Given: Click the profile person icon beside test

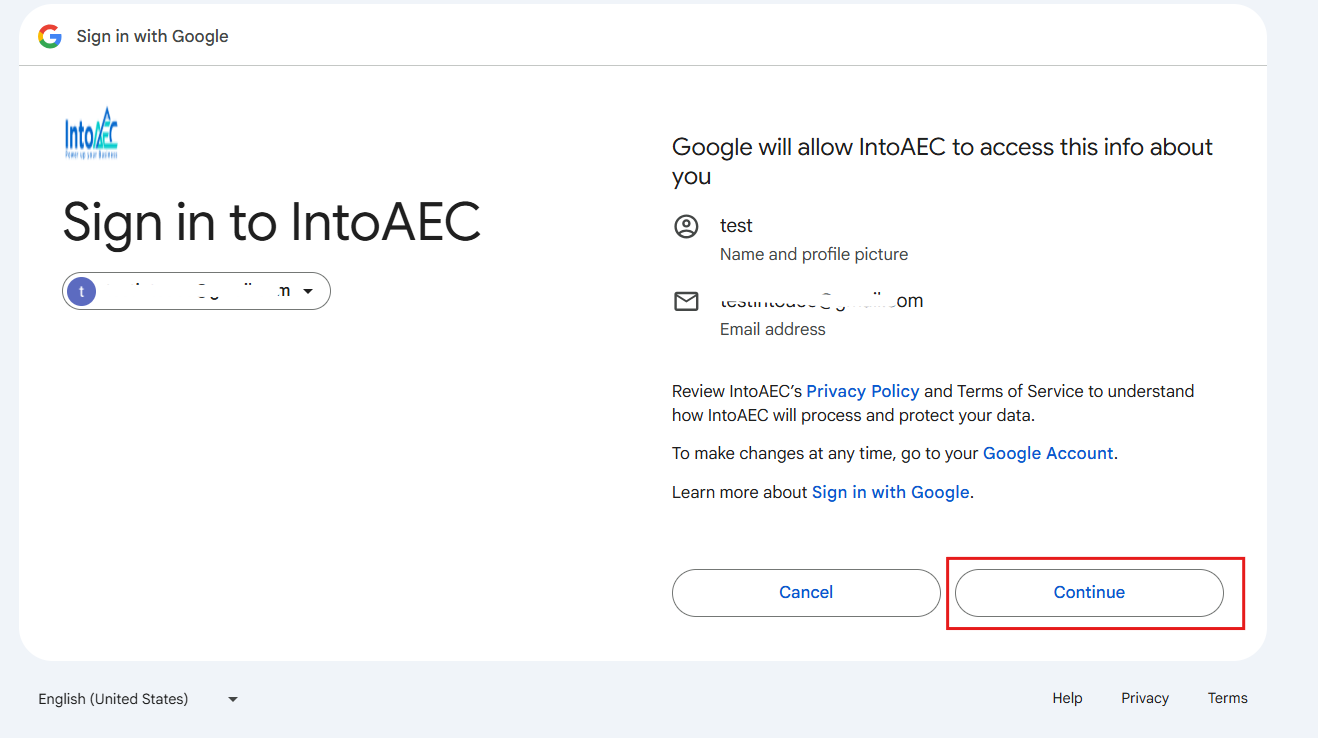Looking at the screenshot, I should point(686,226).
